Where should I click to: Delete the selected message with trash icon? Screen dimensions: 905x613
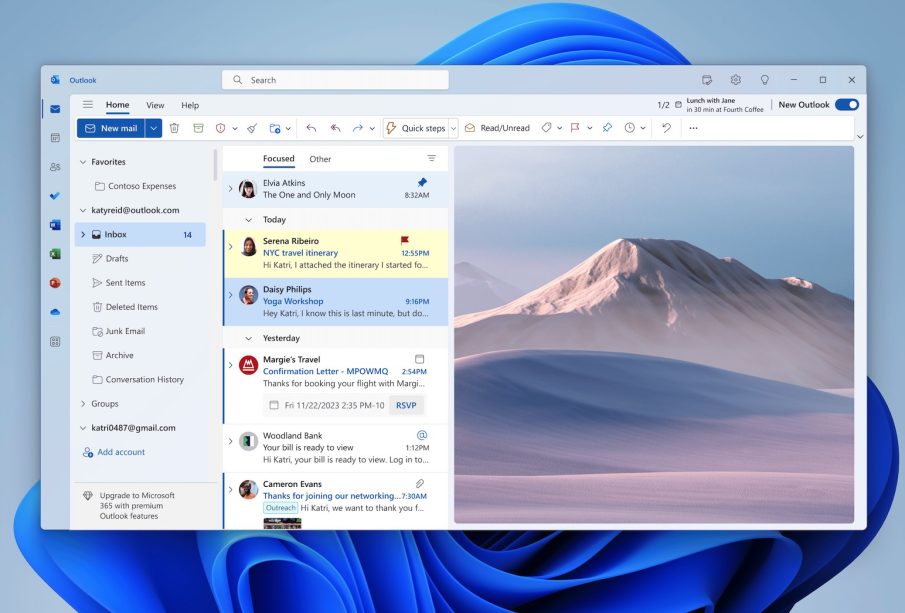click(174, 128)
